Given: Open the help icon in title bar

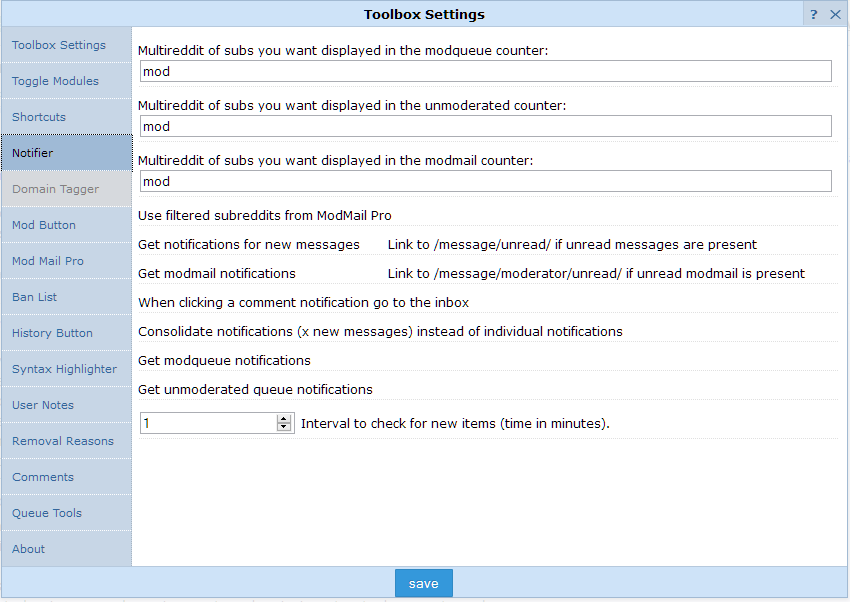Looking at the screenshot, I should coord(813,13).
